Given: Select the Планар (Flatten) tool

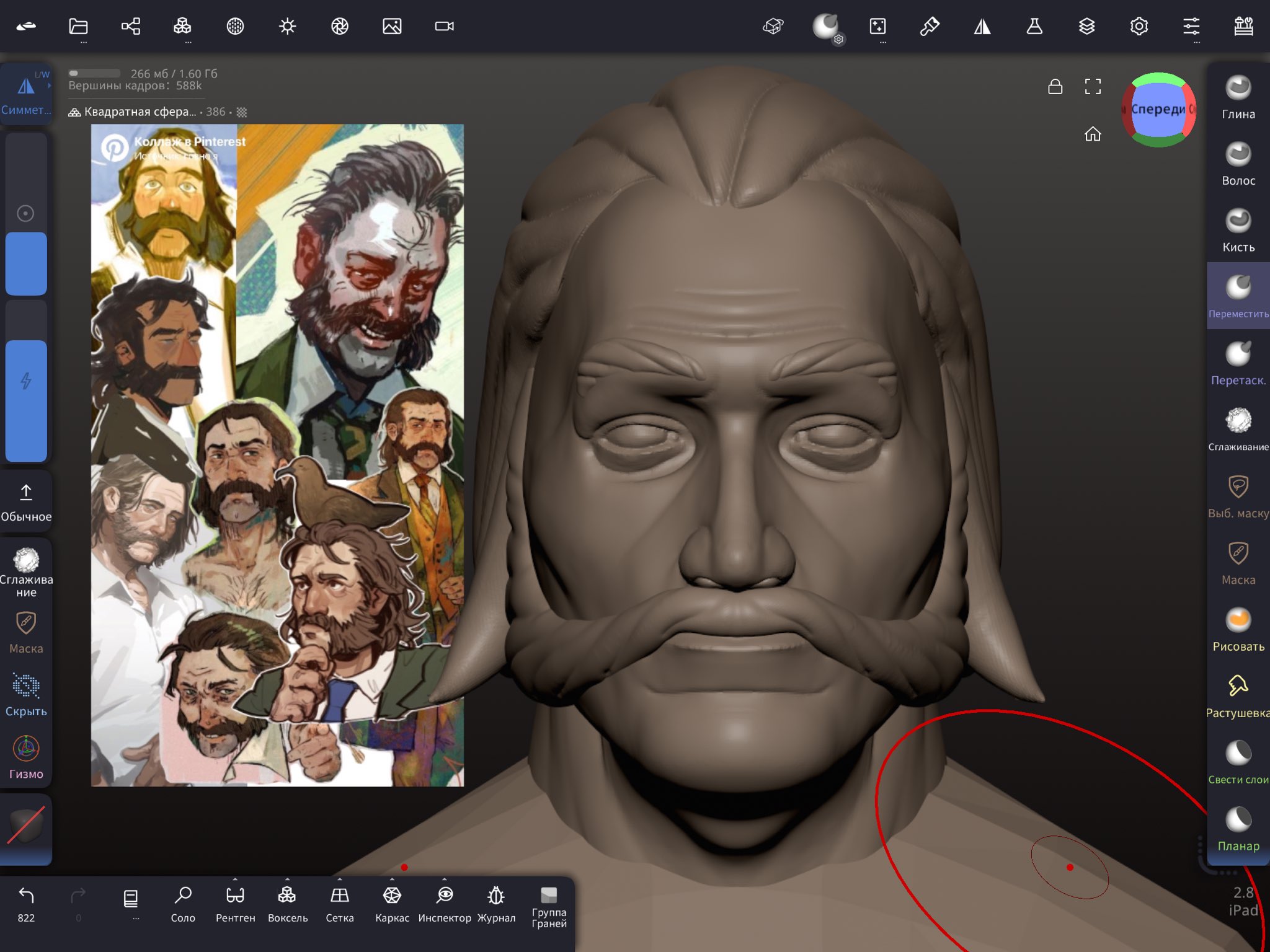Looking at the screenshot, I should point(1238,829).
